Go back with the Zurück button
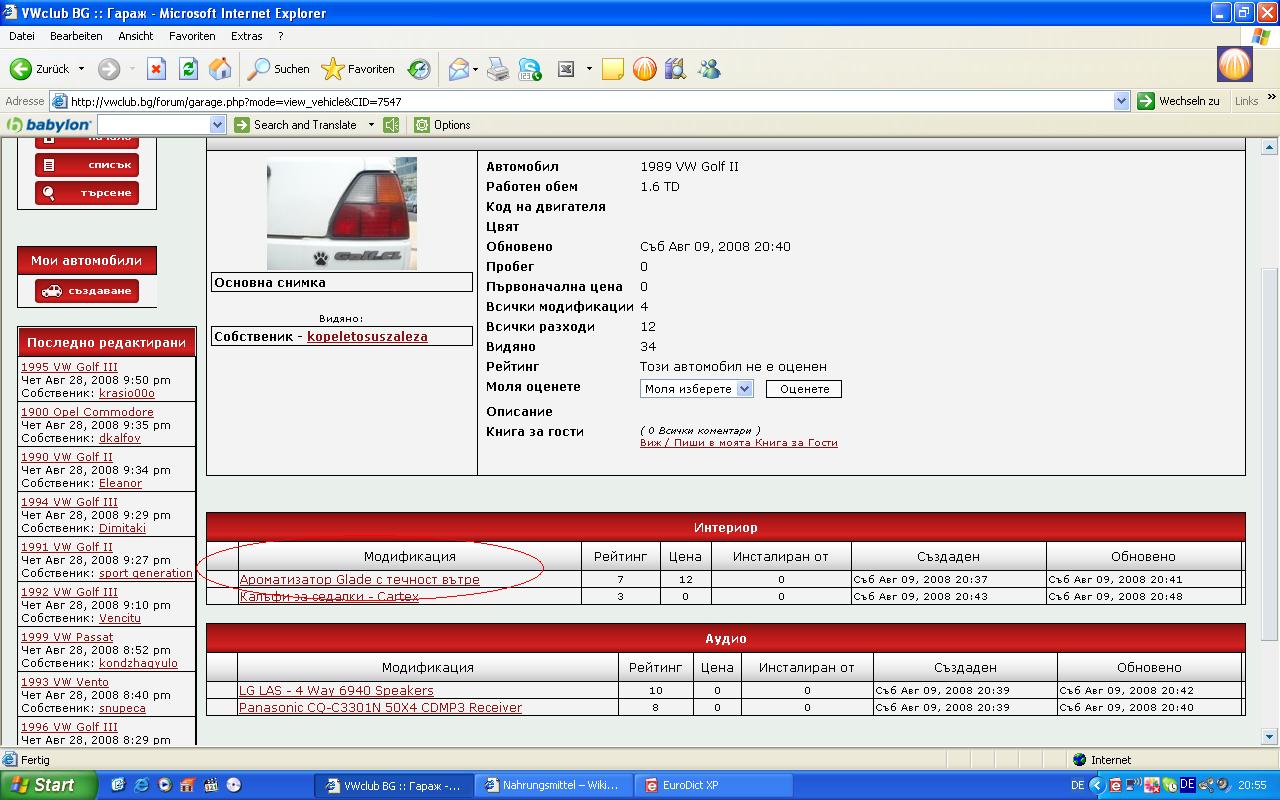Image resolution: width=1280 pixels, height=800 pixels. tap(40, 69)
